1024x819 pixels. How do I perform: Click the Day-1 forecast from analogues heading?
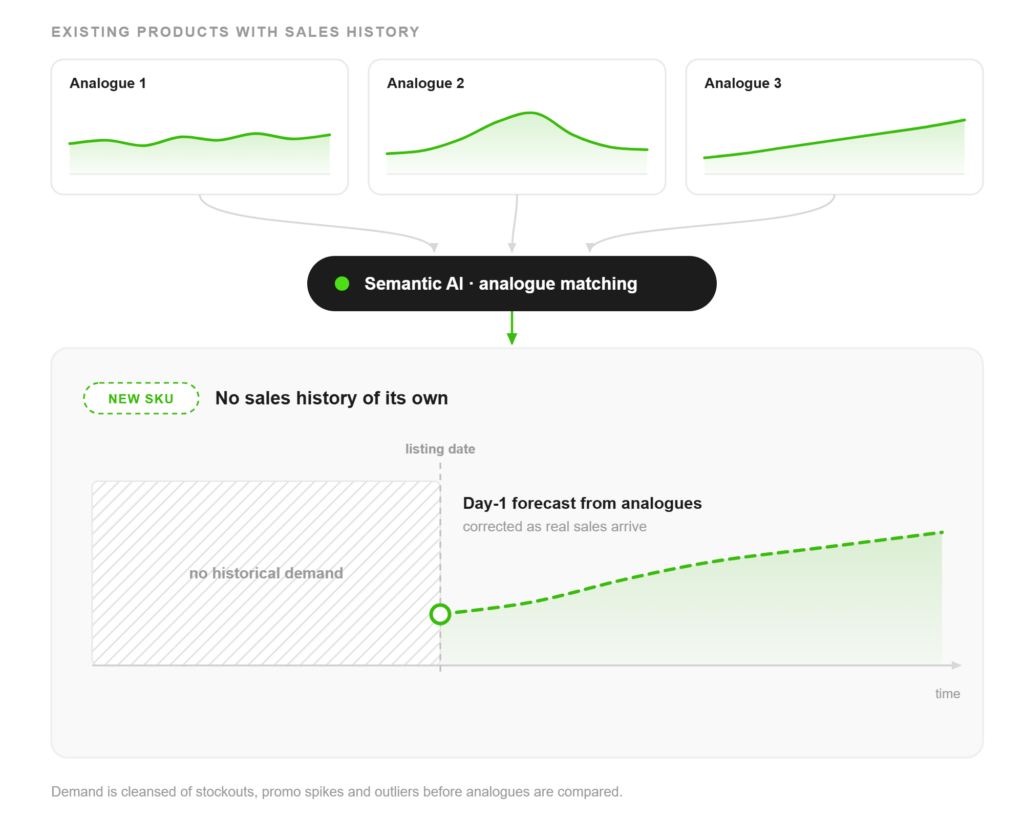(x=583, y=504)
